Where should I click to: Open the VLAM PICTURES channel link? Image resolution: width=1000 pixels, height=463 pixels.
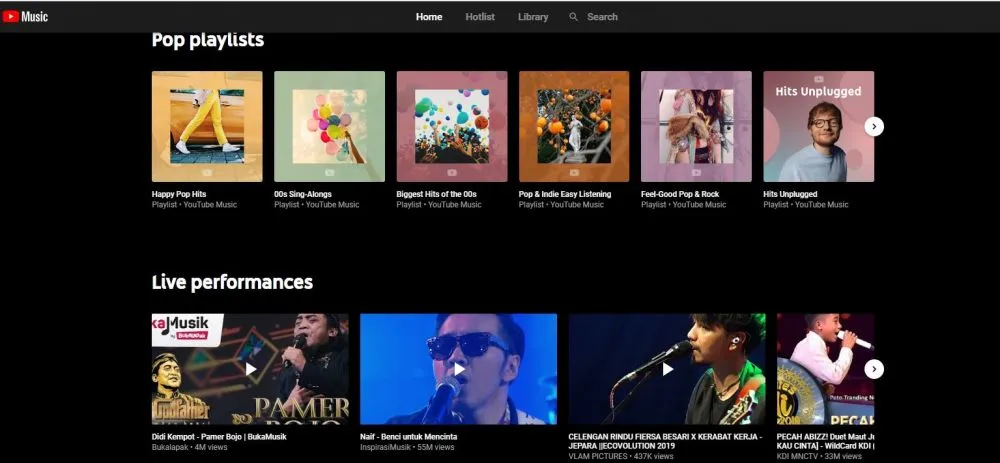[x=598, y=457]
